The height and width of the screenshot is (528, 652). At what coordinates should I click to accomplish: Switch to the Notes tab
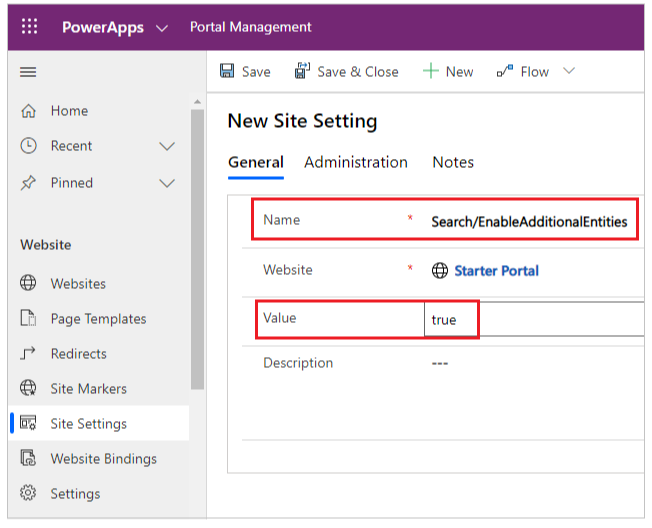pos(453,162)
